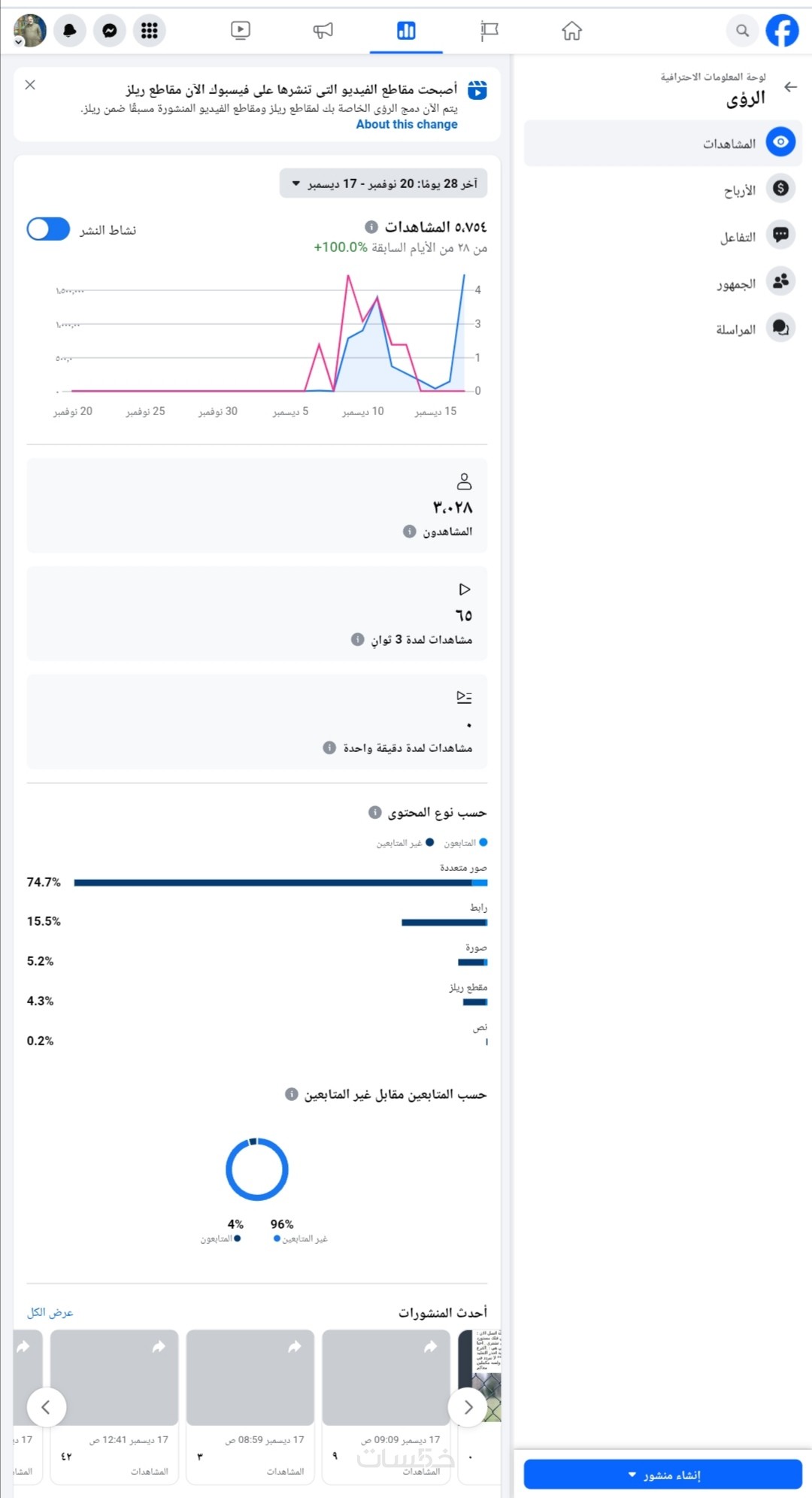Open the 28-day date range dropdown
Image resolution: width=812 pixels, height=1498 pixels.
click(383, 183)
